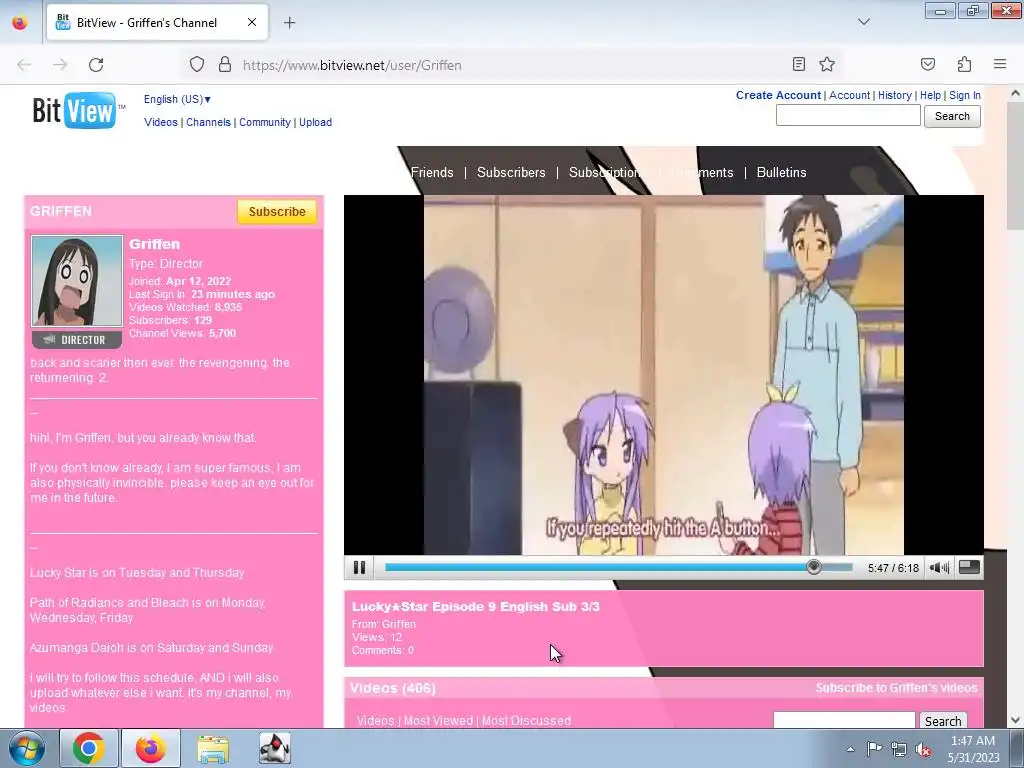Screen dimensions: 1024x768
Task: Open the Windows Start menu
Action: pos(27,748)
